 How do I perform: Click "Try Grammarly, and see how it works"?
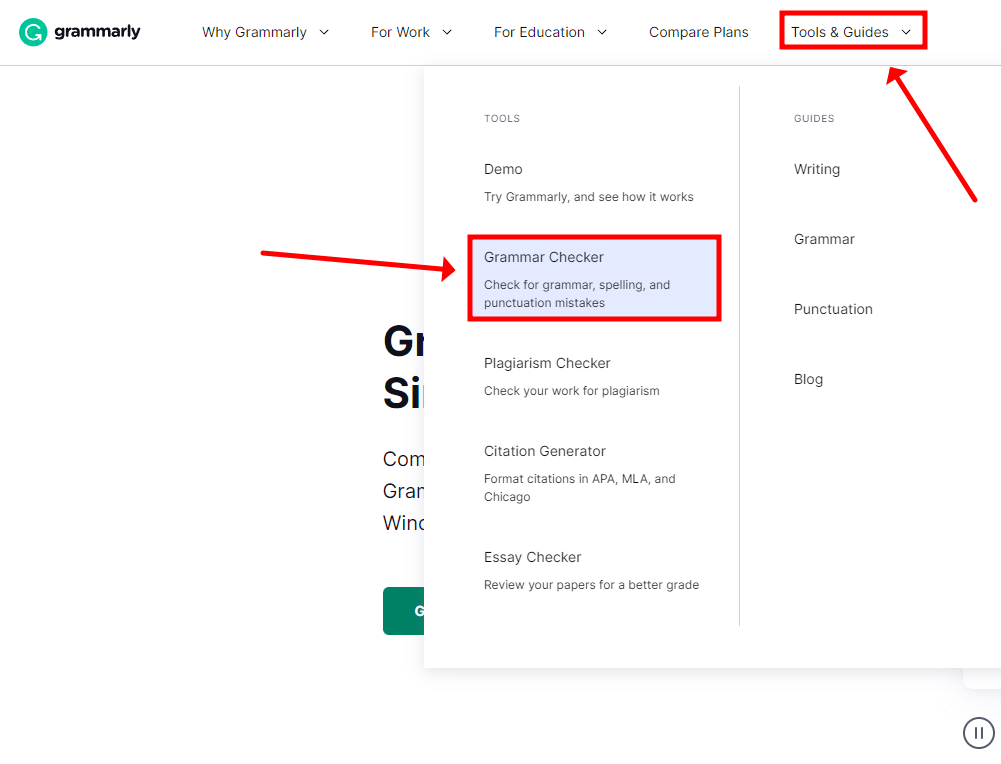click(x=589, y=197)
